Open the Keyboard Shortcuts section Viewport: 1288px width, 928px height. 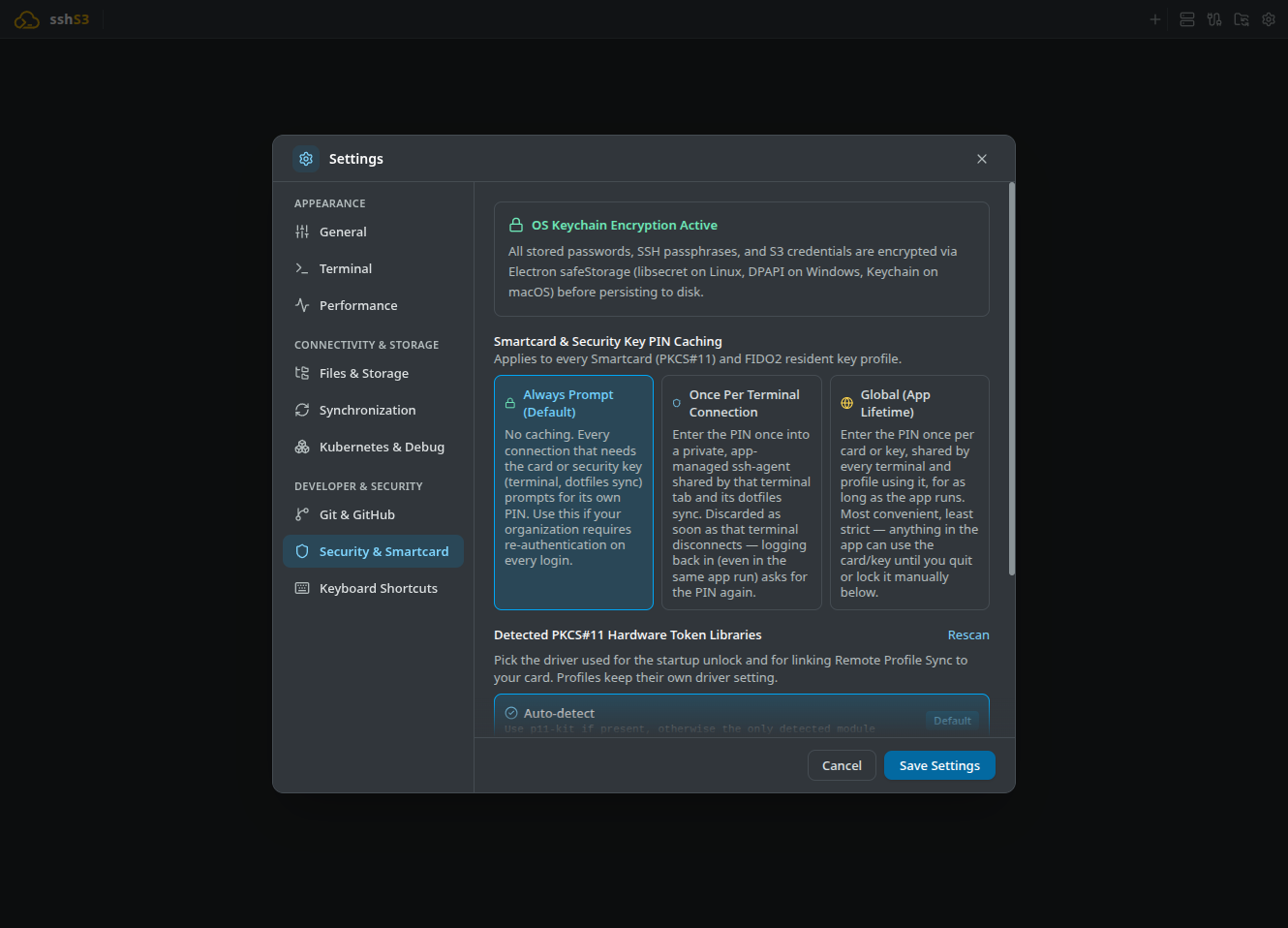[x=373, y=588]
